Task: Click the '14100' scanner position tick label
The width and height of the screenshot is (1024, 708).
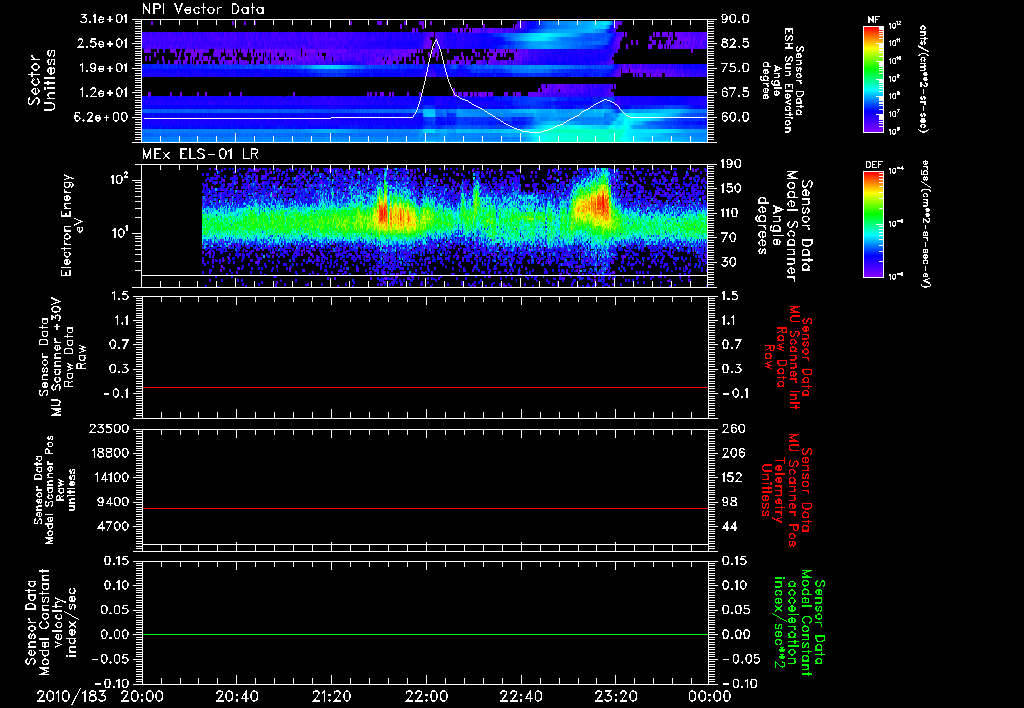Action: click(x=109, y=477)
